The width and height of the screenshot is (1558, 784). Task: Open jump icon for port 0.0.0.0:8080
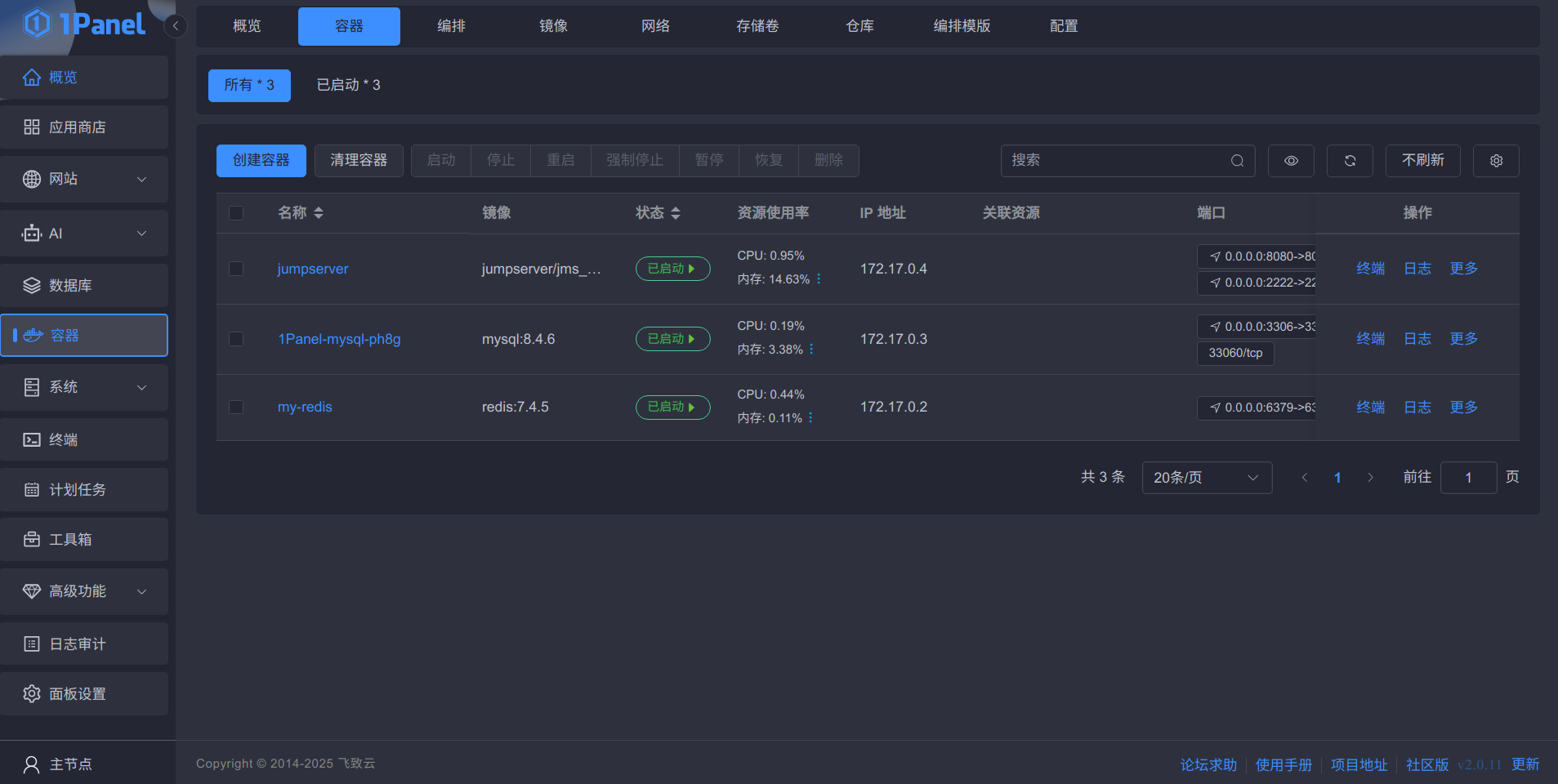(x=1215, y=256)
